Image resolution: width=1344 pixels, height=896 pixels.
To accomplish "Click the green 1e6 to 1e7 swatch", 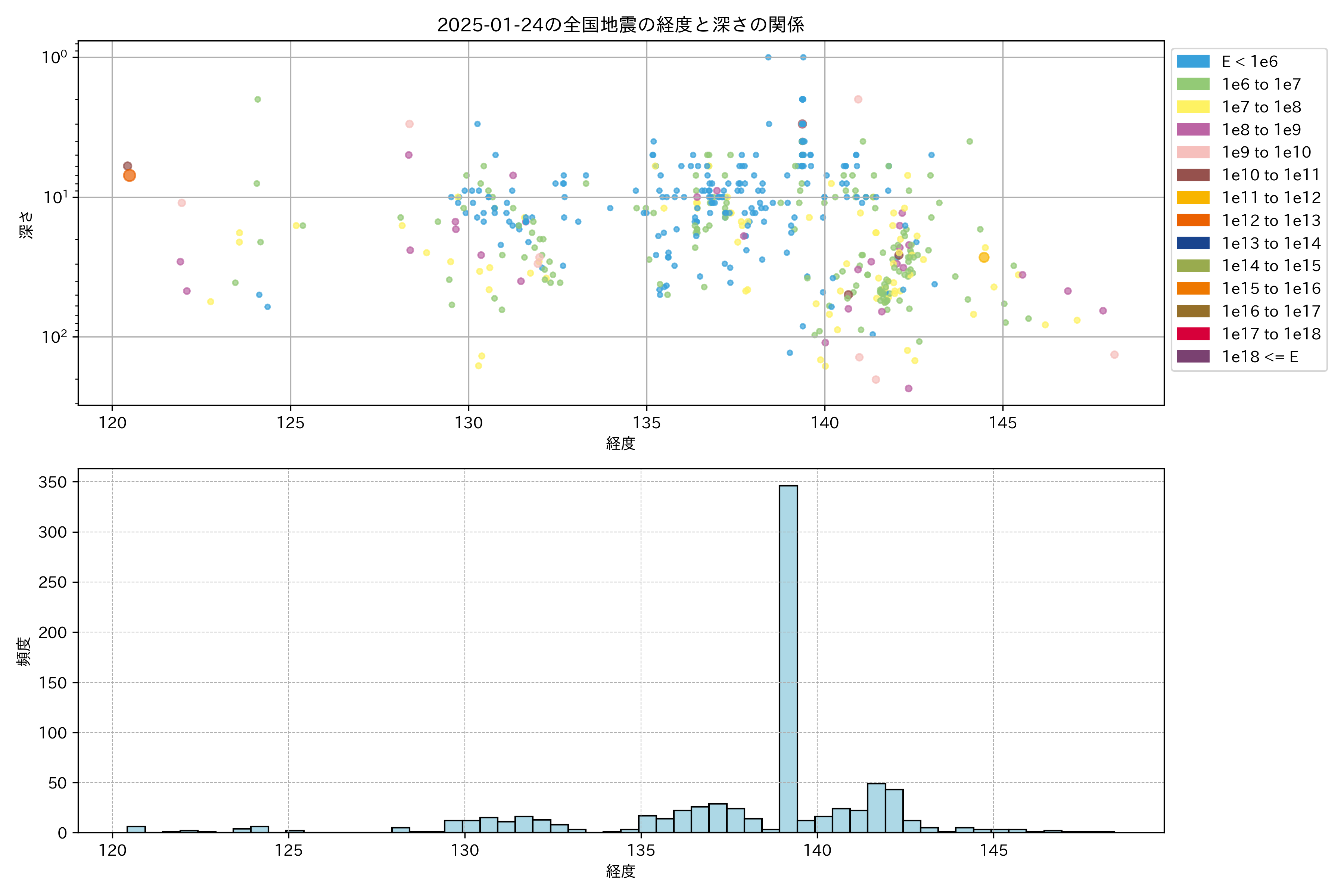I will coord(1193,85).
